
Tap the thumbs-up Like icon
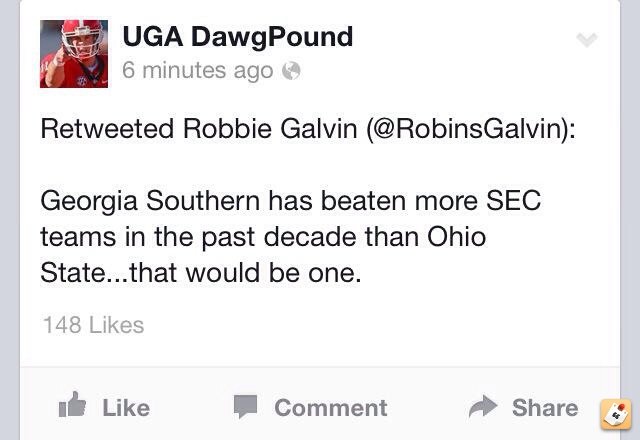tap(73, 404)
